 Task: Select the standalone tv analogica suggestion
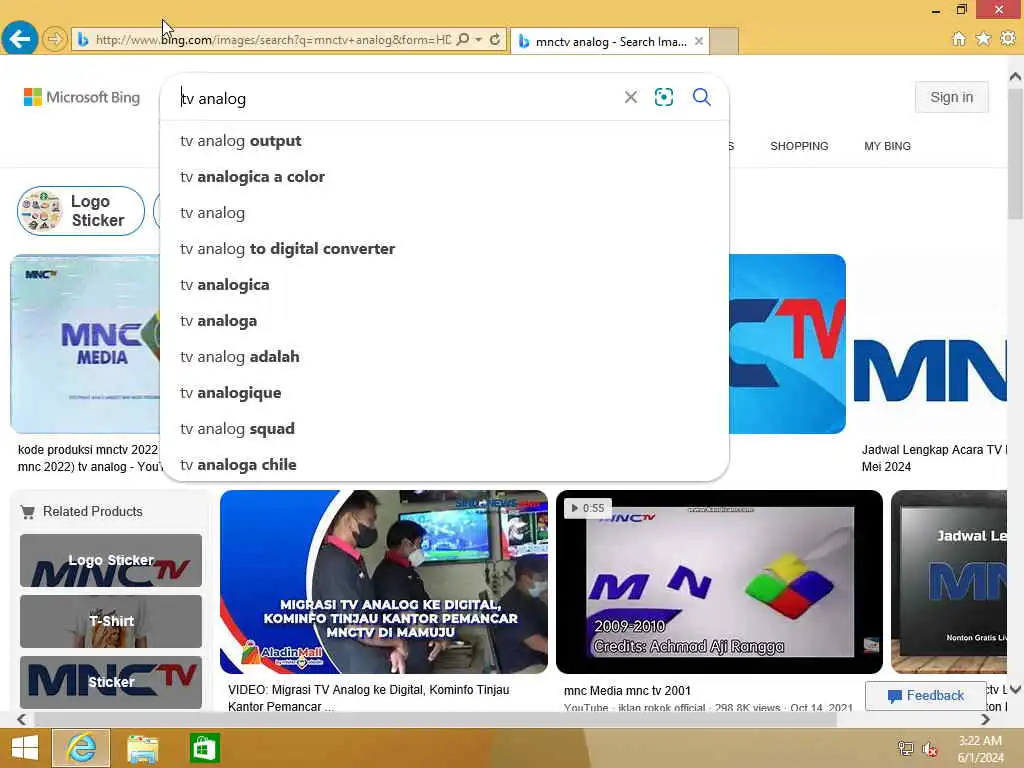pos(444,284)
